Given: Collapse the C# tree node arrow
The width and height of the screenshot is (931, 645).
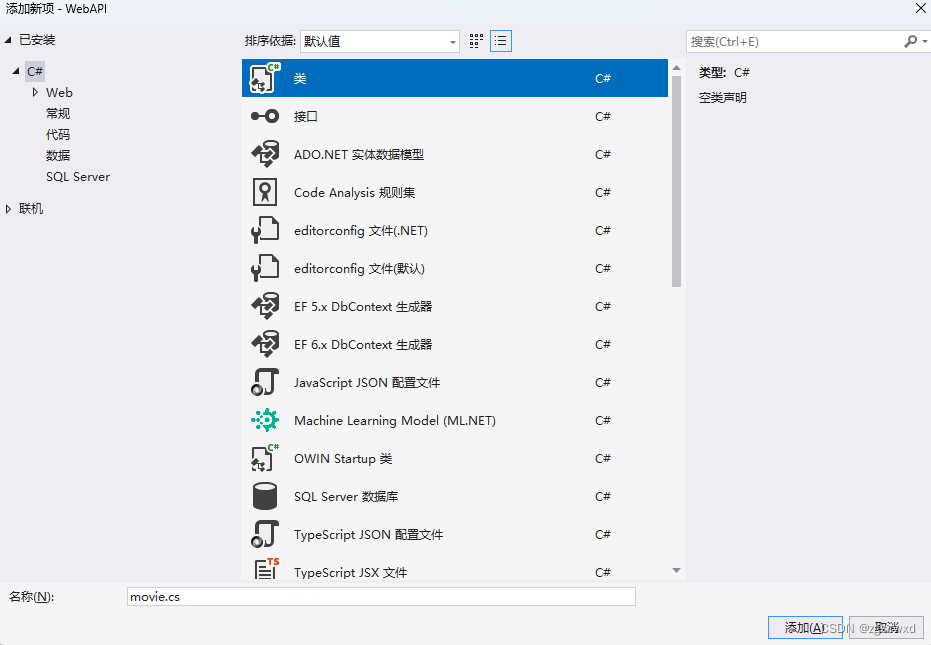Looking at the screenshot, I should pos(16,71).
